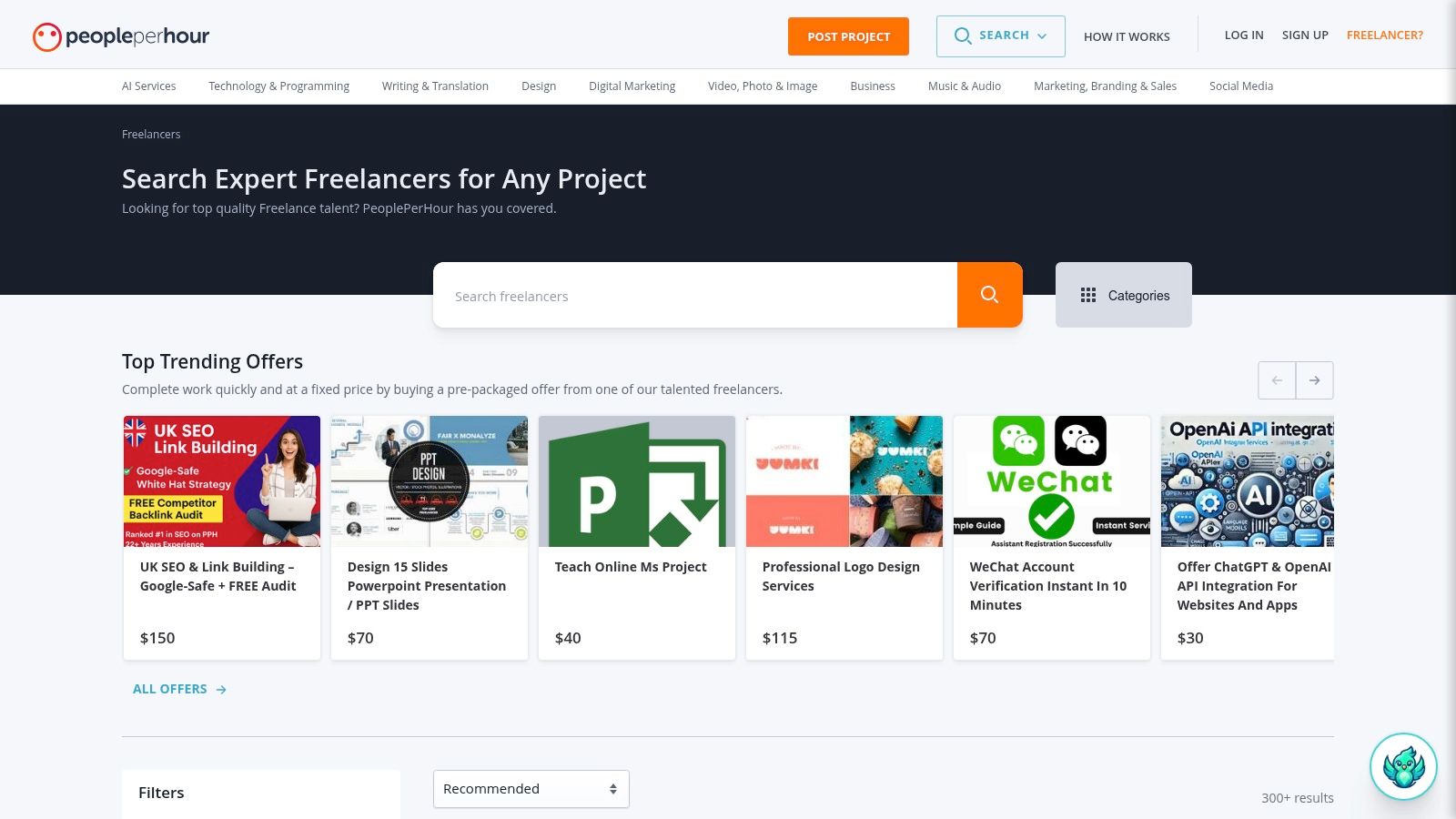
Task: Open the How It Works page
Action: point(1127,36)
